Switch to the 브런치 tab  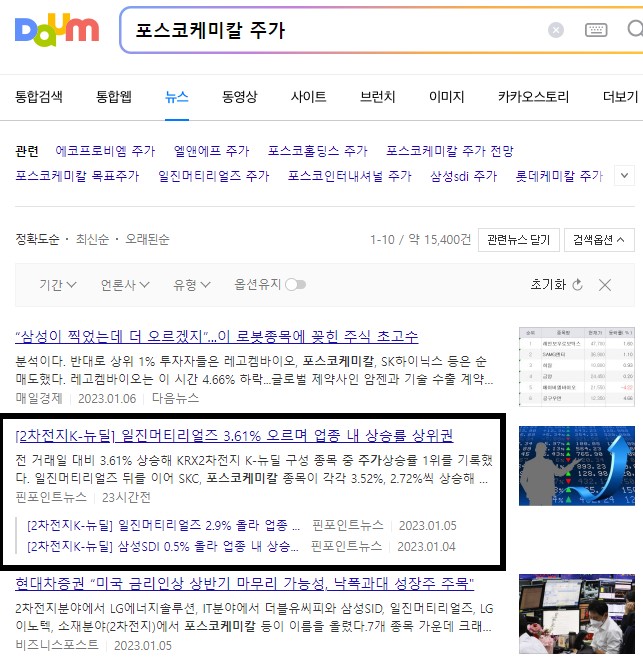(377, 97)
